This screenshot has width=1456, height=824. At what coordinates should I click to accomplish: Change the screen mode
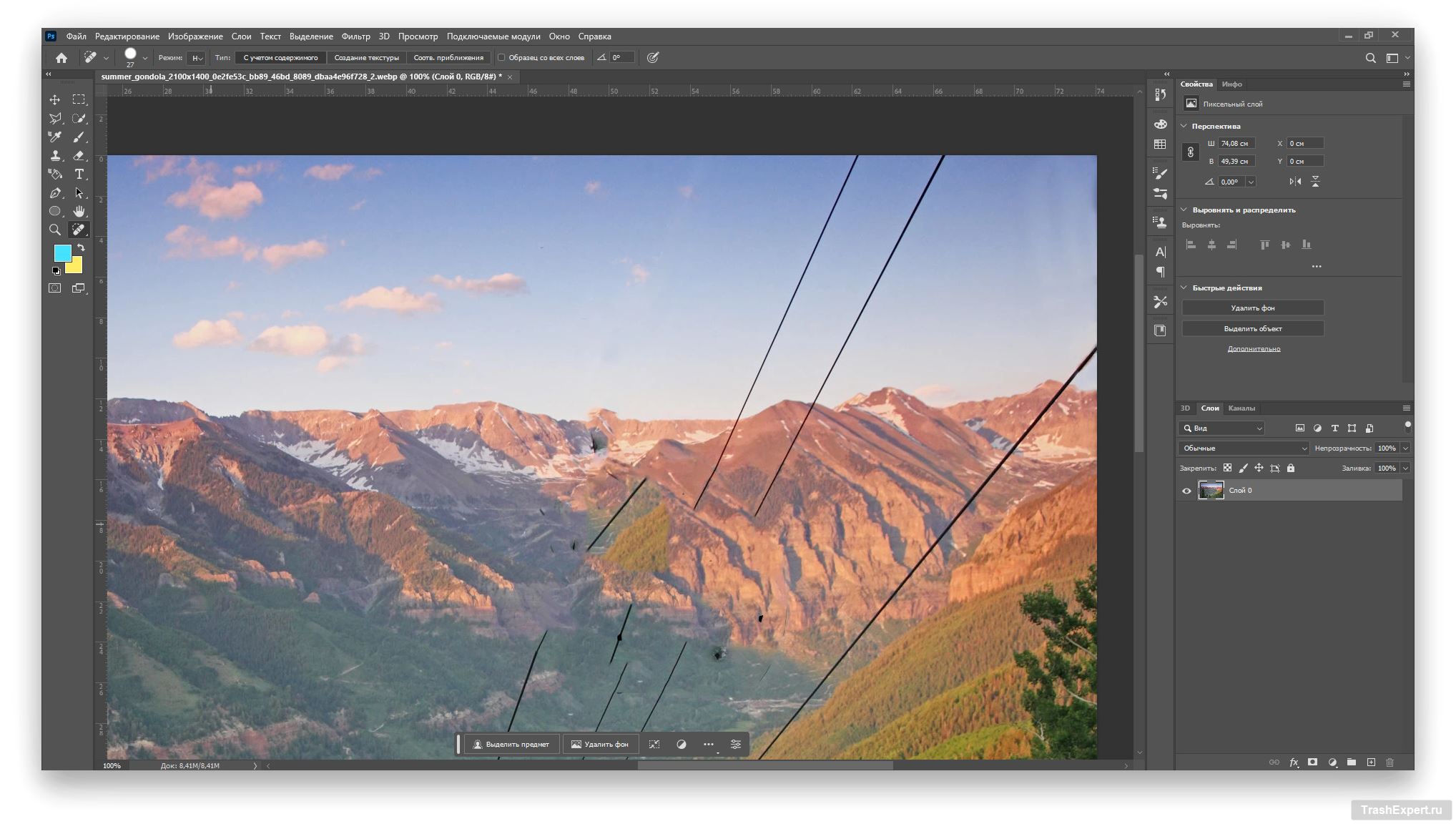79,288
